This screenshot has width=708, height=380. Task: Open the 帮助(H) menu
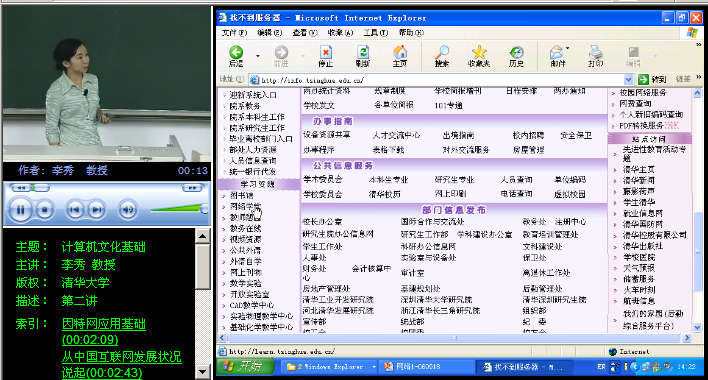point(411,32)
